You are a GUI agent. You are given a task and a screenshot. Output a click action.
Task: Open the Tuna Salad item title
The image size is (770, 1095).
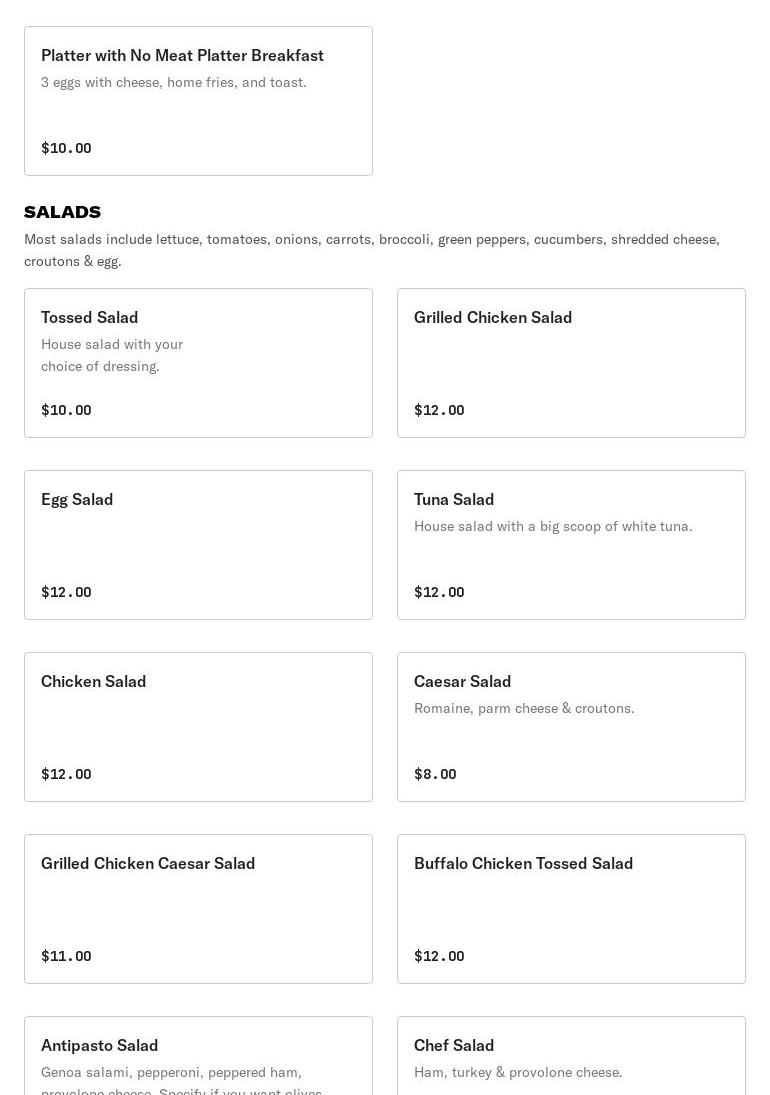coord(454,499)
